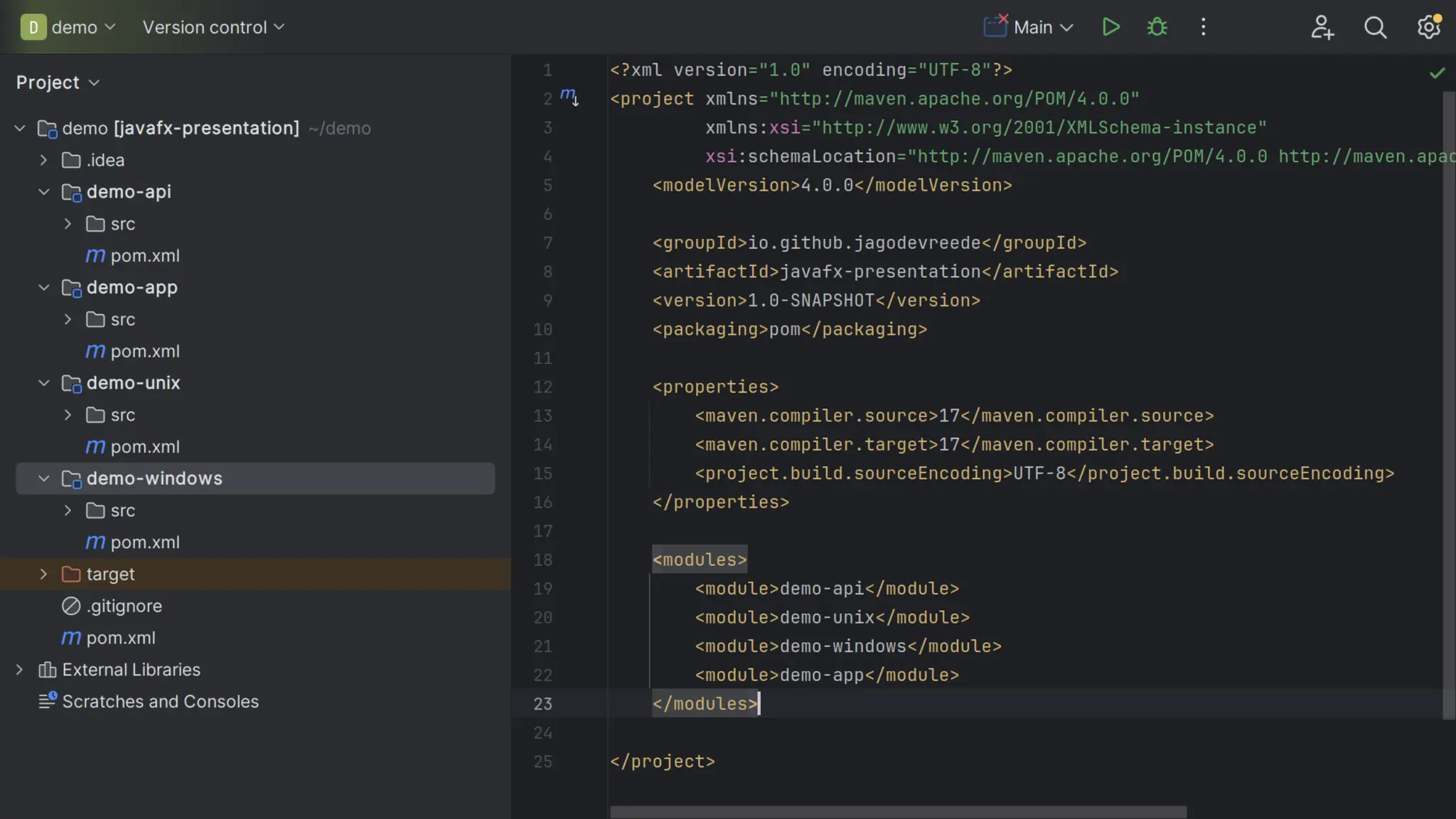Click the green inspection checkmark
Image resolution: width=1456 pixels, height=819 pixels.
[x=1437, y=73]
